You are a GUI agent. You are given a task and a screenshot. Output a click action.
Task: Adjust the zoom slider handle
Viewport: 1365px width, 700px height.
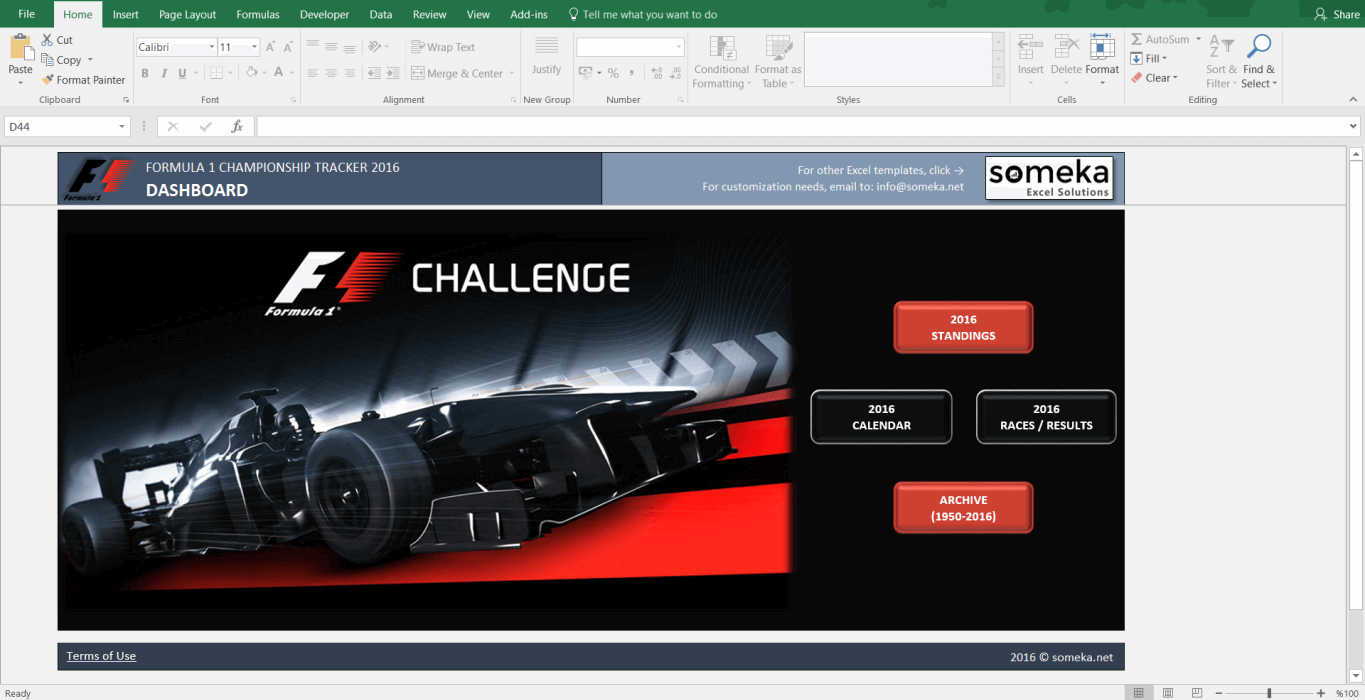point(1269,693)
